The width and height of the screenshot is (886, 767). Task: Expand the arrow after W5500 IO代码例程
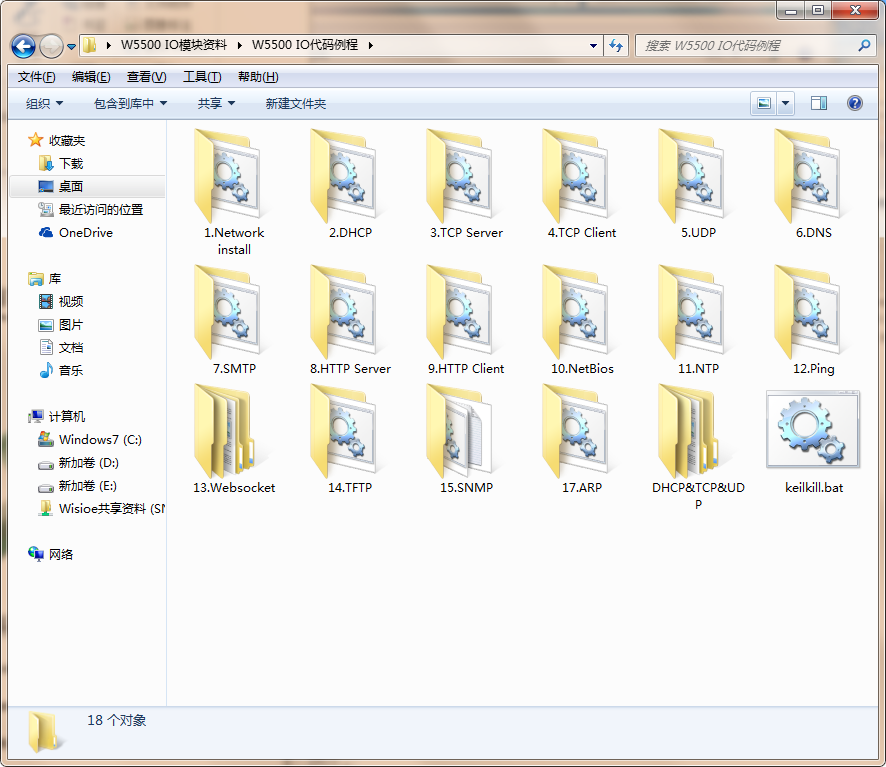371,45
